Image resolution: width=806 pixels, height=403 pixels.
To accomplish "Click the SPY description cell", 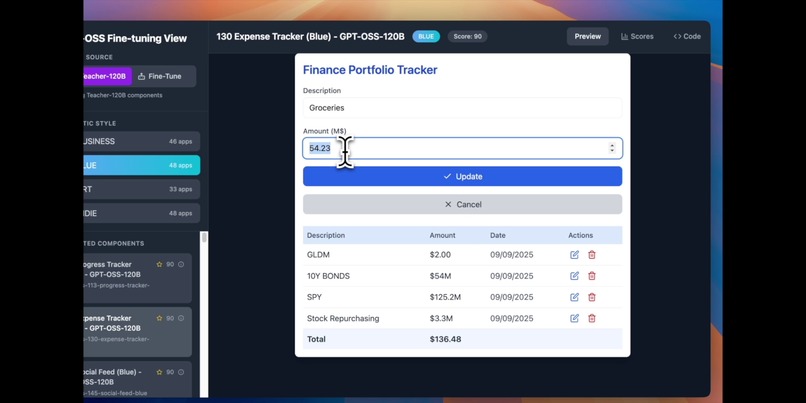I will pyautogui.click(x=314, y=297).
